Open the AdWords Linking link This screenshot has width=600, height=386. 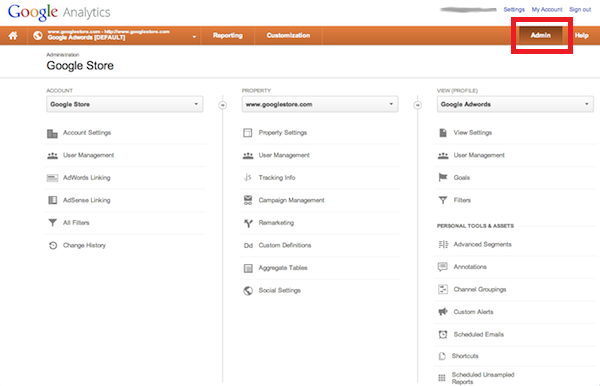coord(86,178)
